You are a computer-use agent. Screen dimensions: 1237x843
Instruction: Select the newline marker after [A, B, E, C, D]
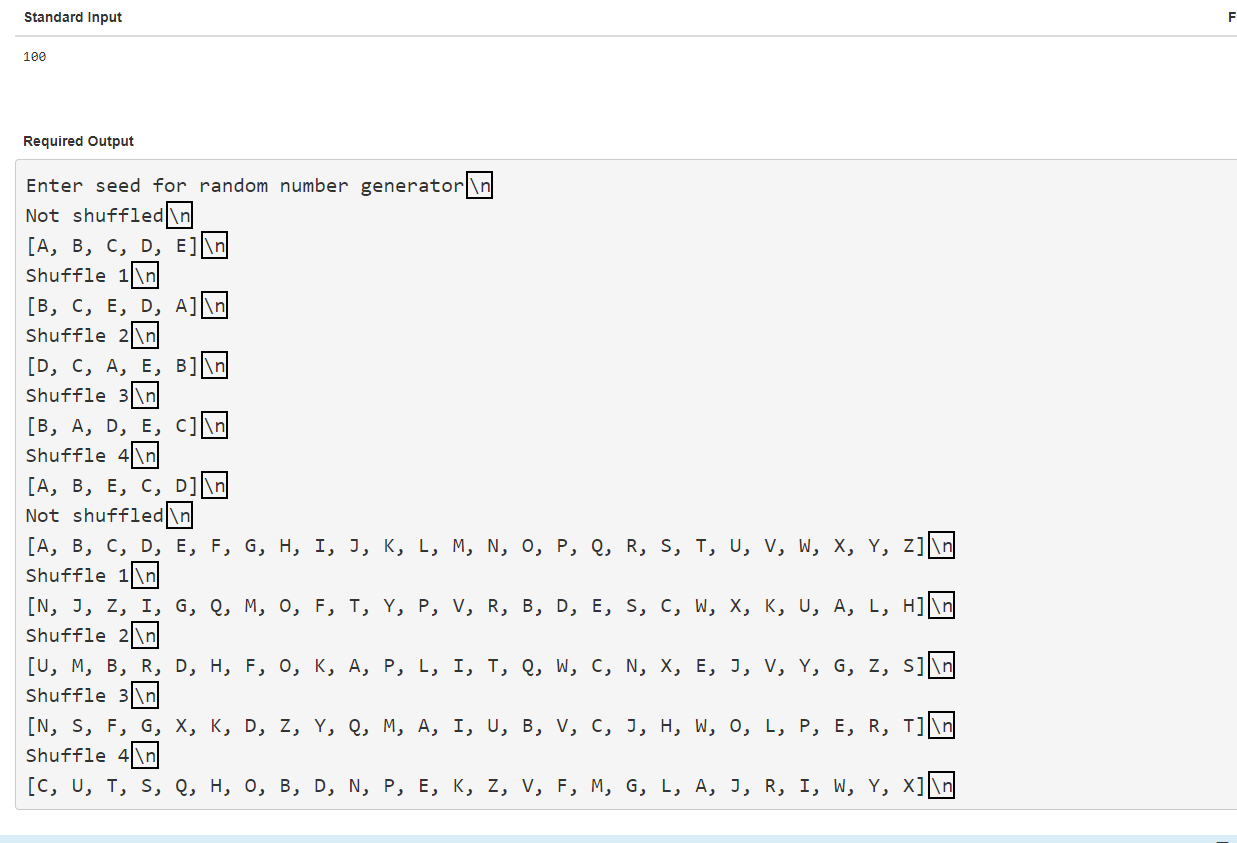pos(214,486)
